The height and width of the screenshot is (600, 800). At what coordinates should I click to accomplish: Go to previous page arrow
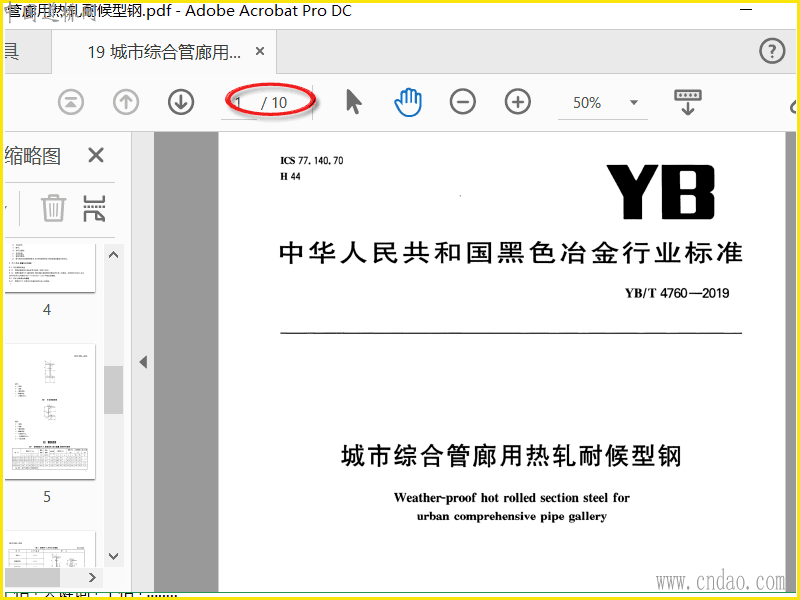pyautogui.click(x=126, y=102)
